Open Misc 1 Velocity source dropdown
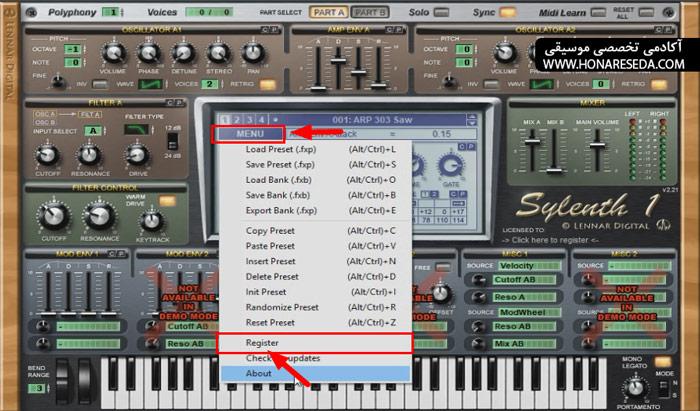 (529, 266)
